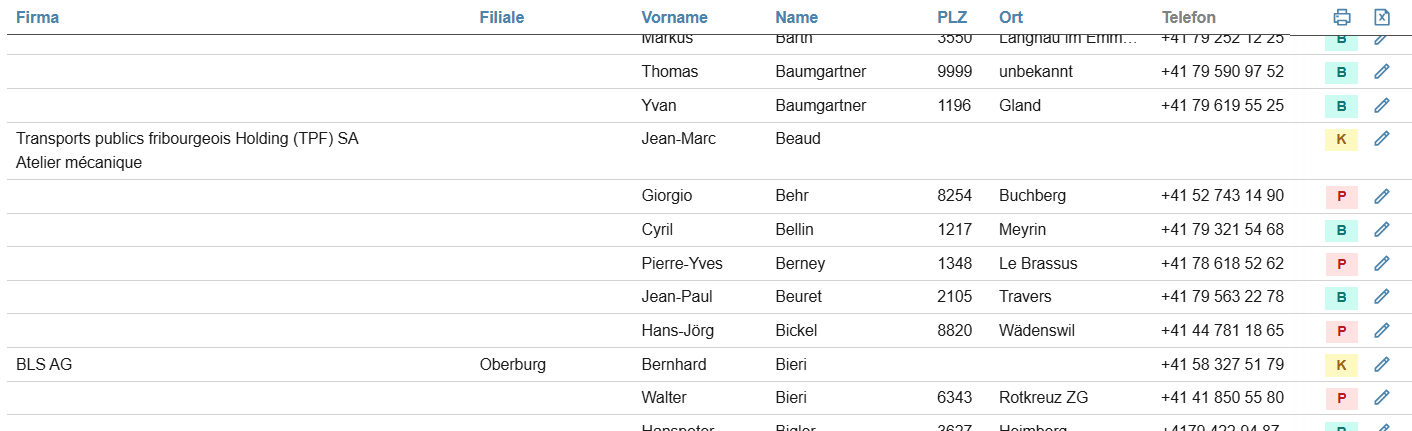Edit Hans-Jörg Bickel's contact entry

pos(1382,330)
